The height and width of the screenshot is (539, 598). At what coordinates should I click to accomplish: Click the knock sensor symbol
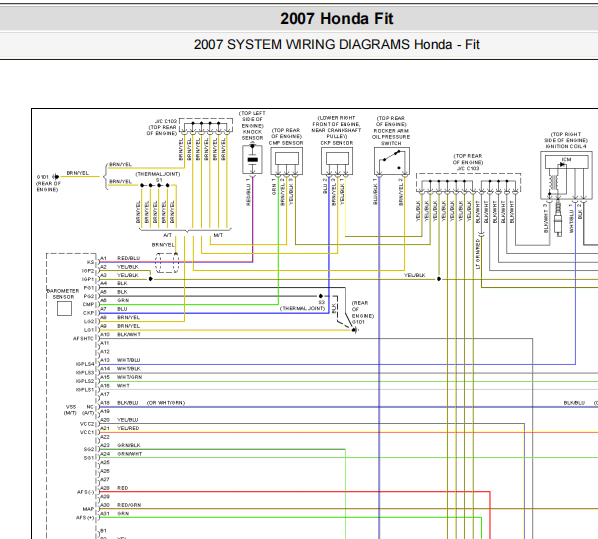click(252, 159)
